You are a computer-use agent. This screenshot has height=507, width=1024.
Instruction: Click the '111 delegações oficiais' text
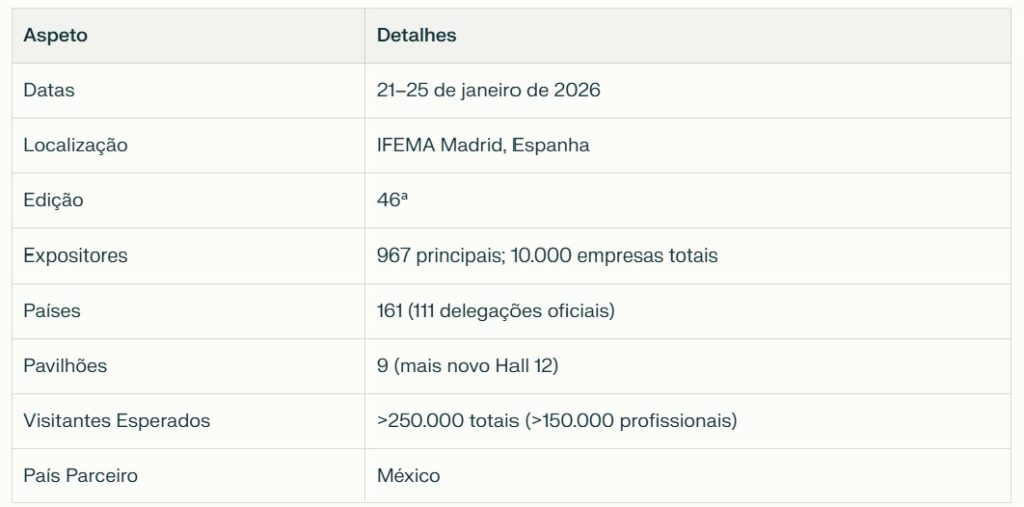[x=511, y=311]
